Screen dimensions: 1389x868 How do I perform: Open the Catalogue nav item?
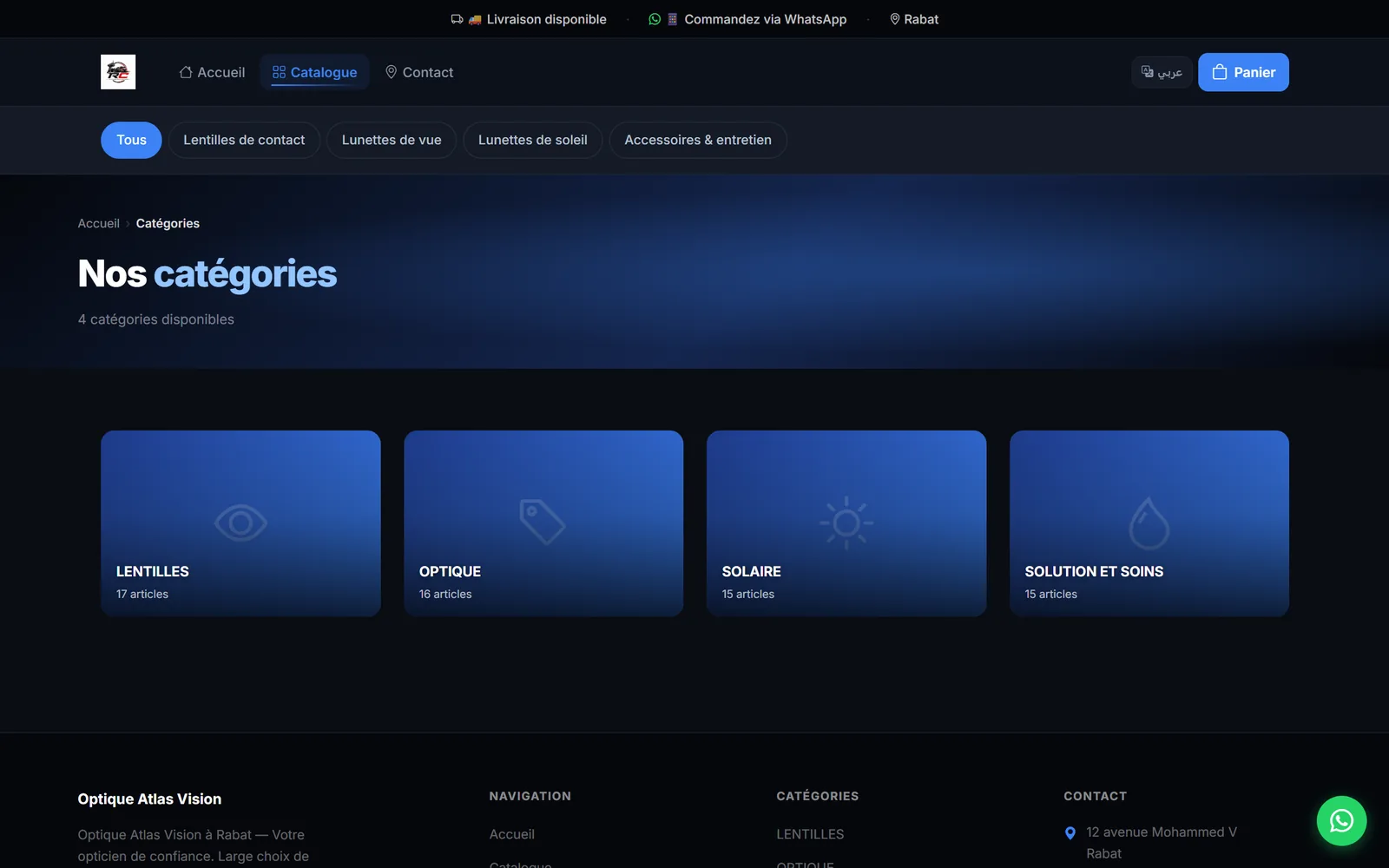314,72
